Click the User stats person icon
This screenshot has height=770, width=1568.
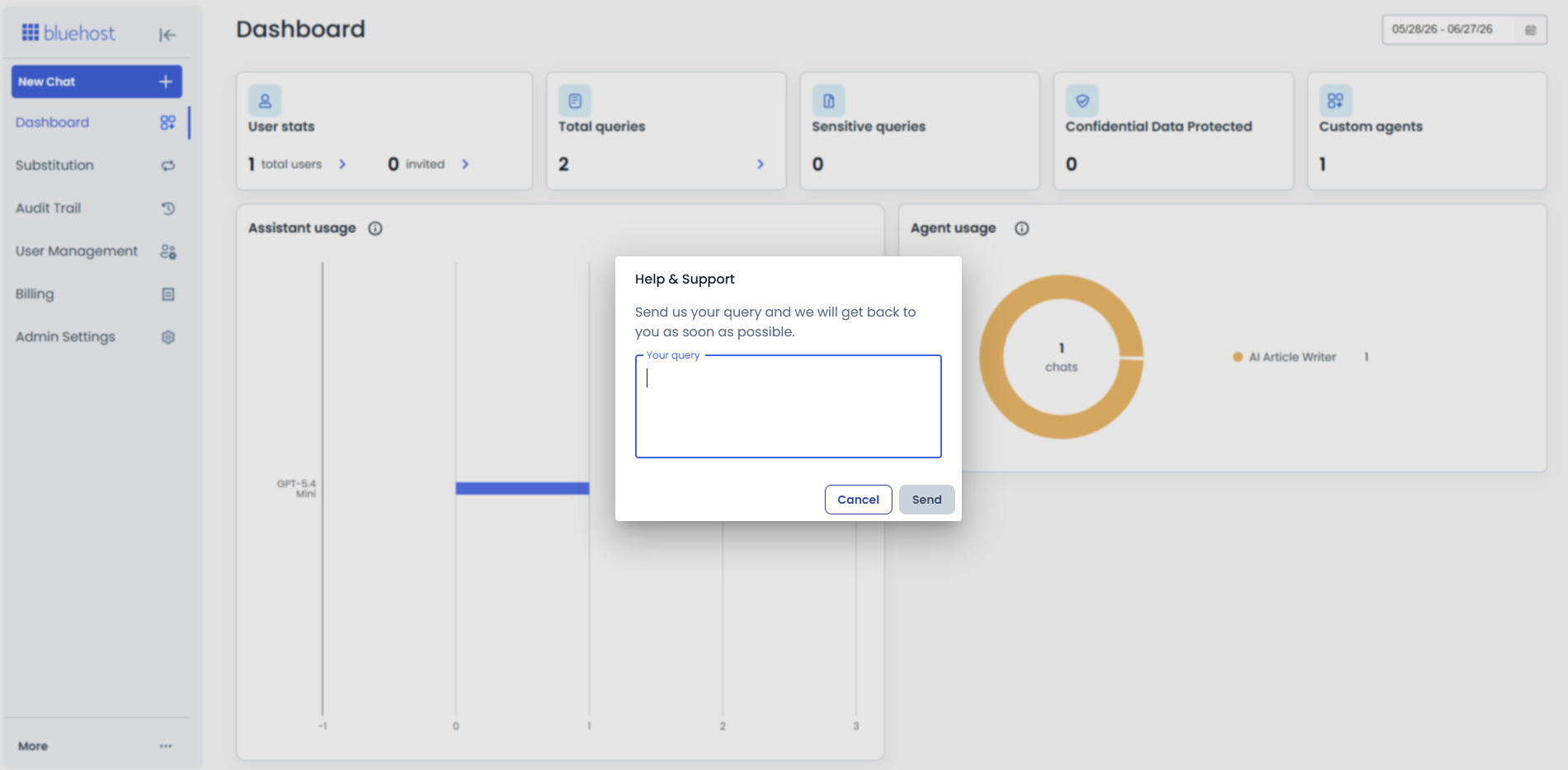tap(265, 101)
